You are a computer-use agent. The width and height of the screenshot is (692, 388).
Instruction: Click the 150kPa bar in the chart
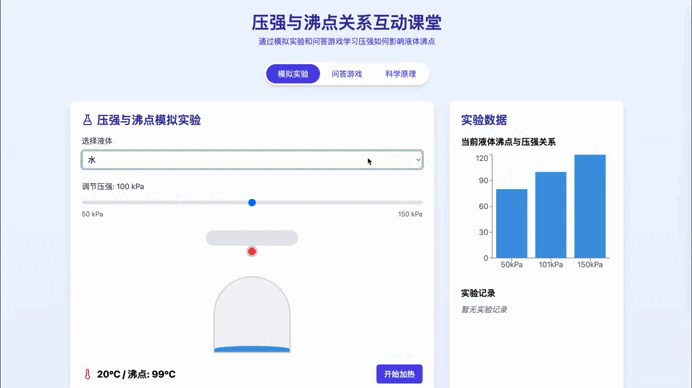coord(590,206)
